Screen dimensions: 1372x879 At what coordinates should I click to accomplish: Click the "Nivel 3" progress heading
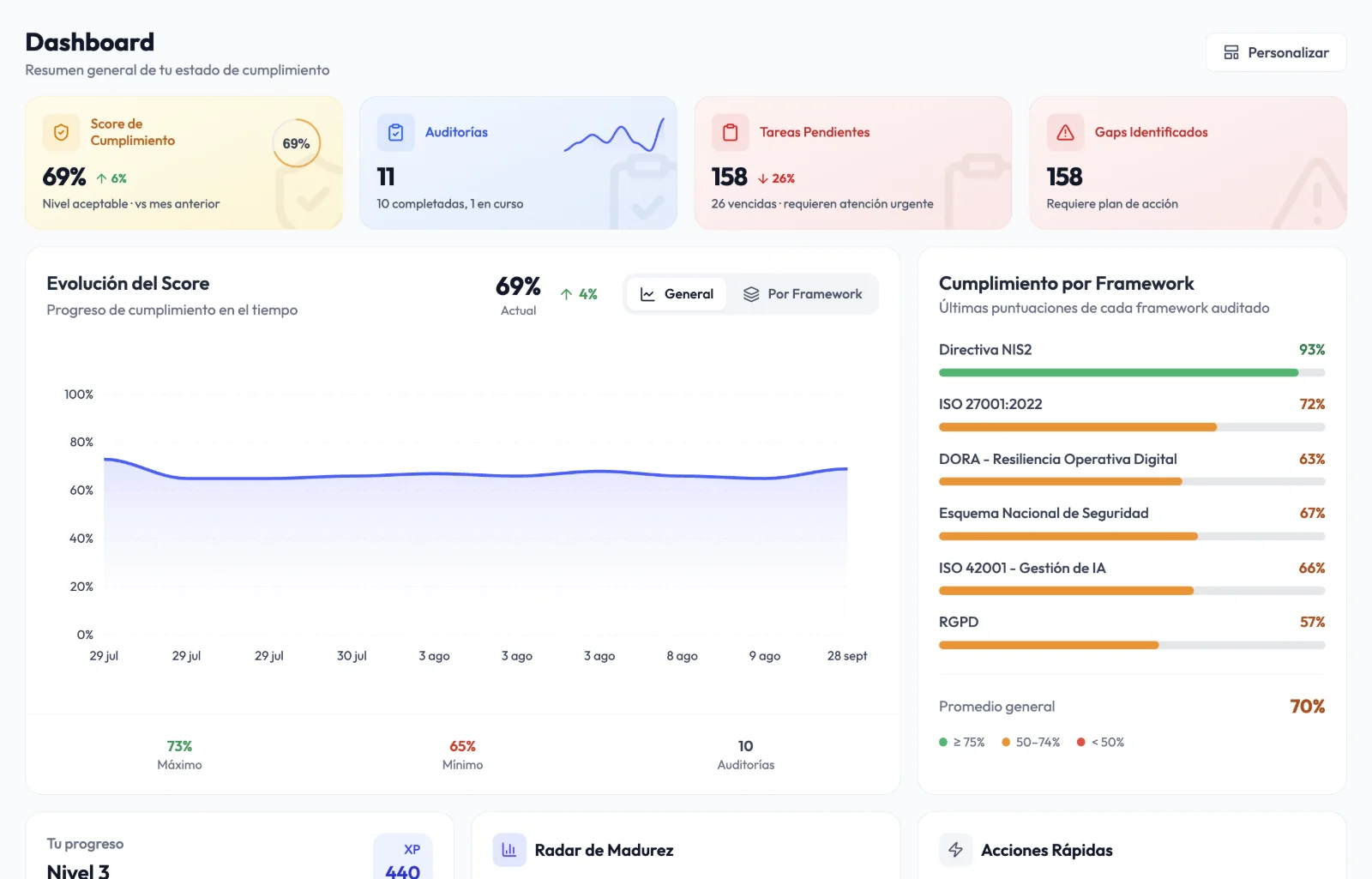click(x=78, y=871)
